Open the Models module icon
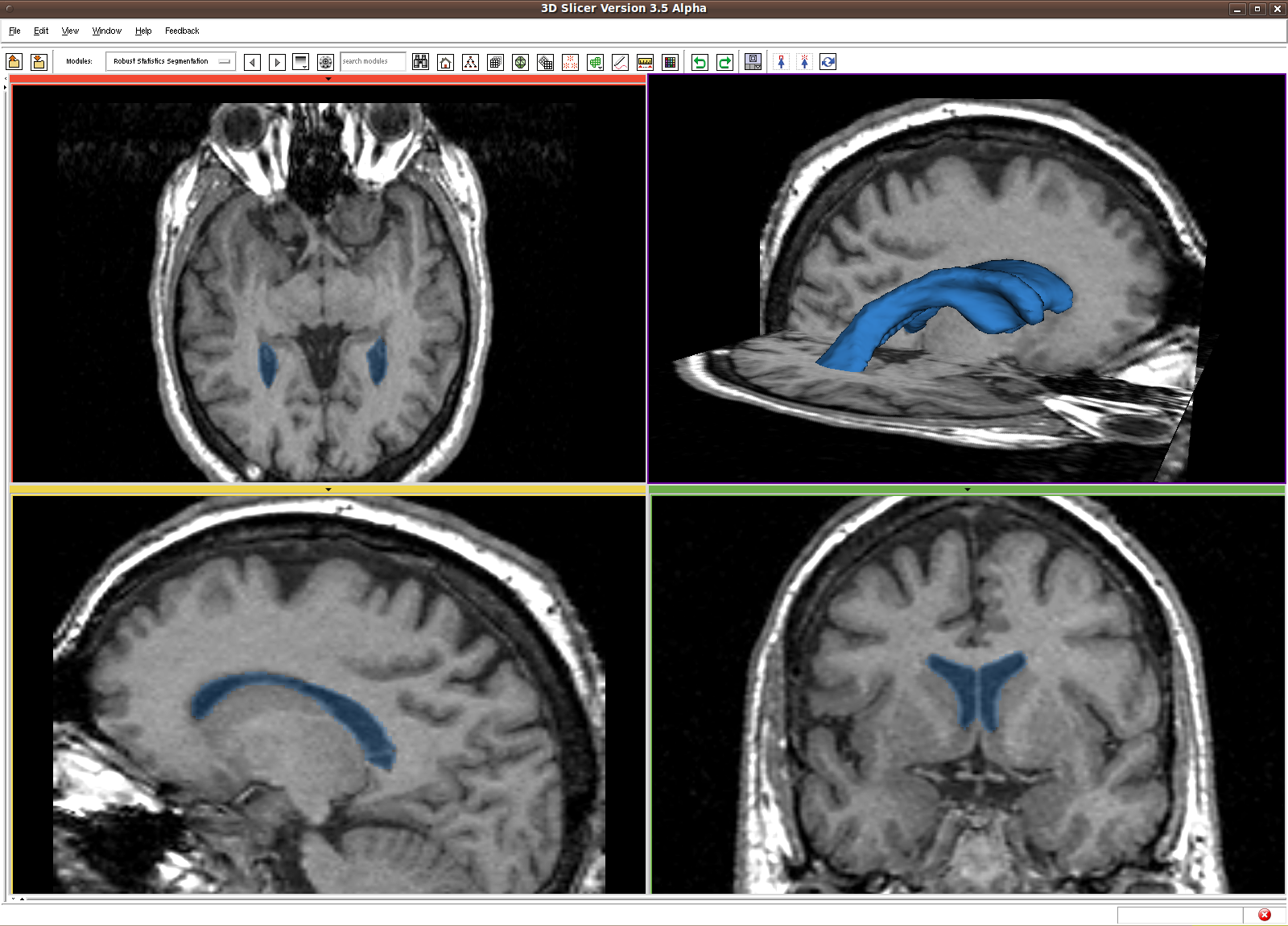This screenshot has height=926, width=1288. coord(520,62)
